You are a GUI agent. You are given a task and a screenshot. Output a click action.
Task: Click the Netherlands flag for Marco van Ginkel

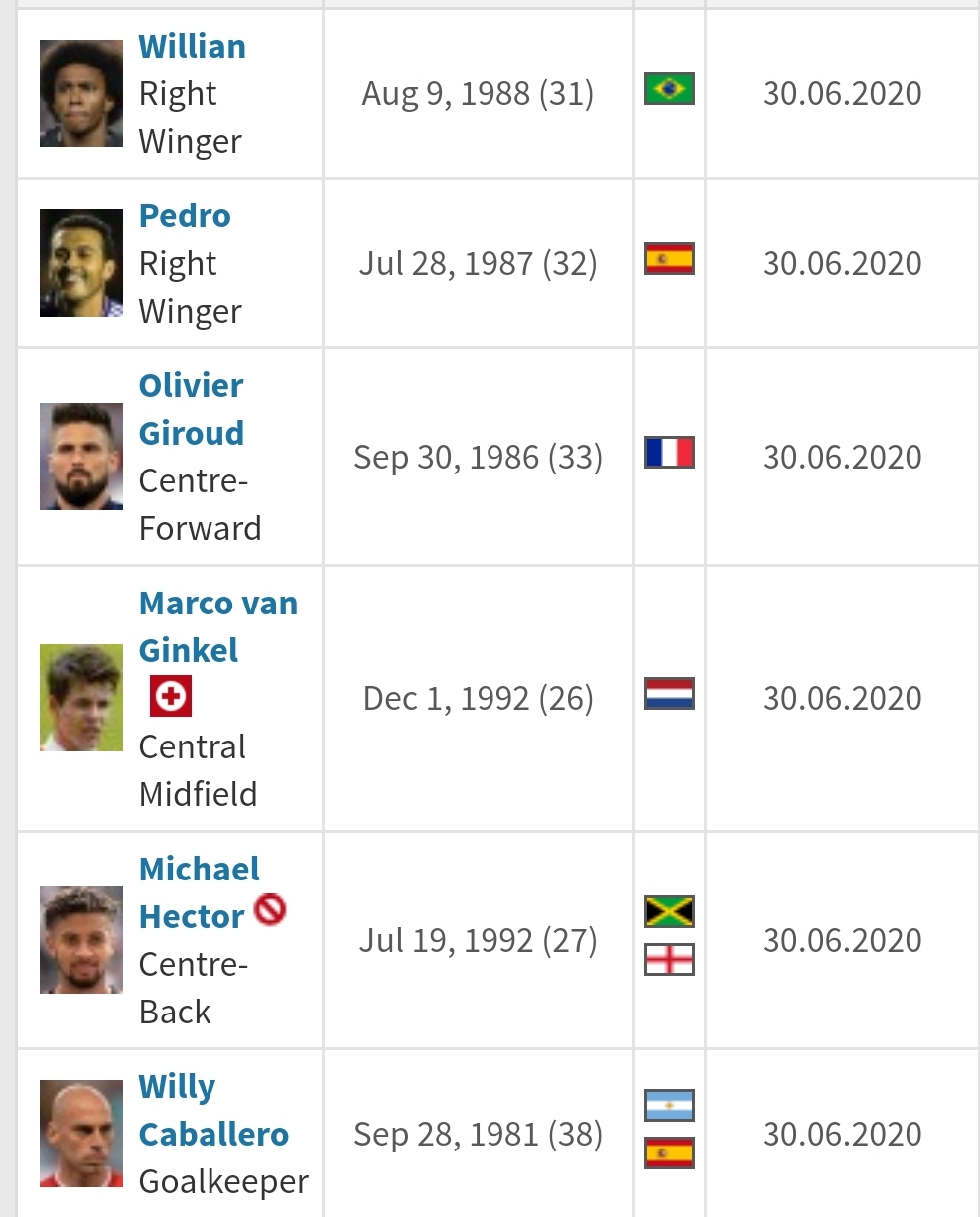coord(669,694)
